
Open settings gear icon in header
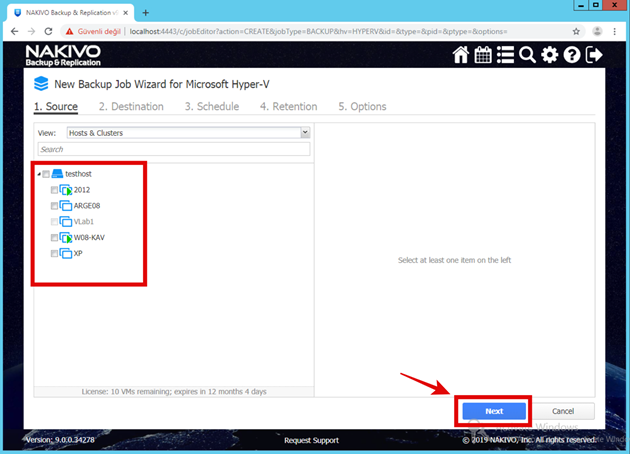[x=549, y=55]
